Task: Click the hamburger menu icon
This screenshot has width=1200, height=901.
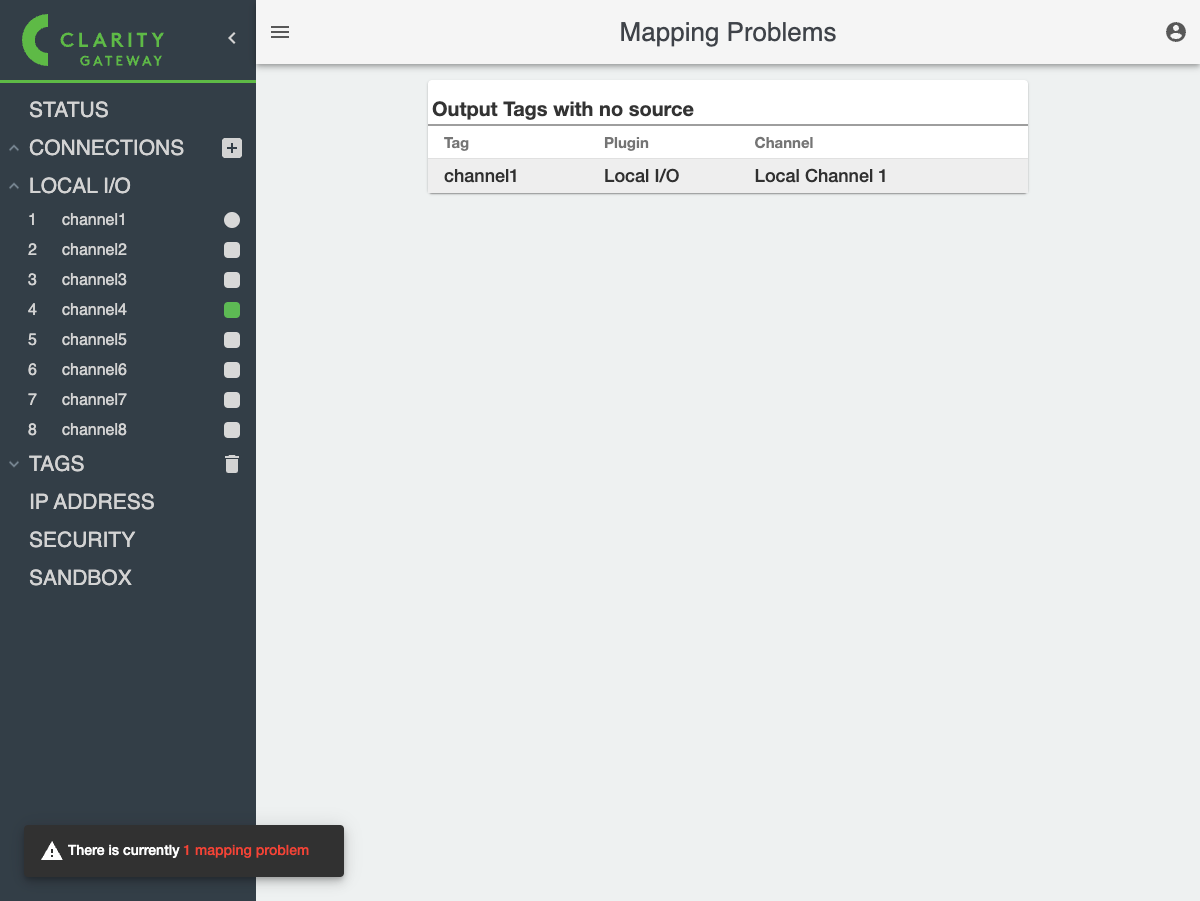Action: [280, 32]
